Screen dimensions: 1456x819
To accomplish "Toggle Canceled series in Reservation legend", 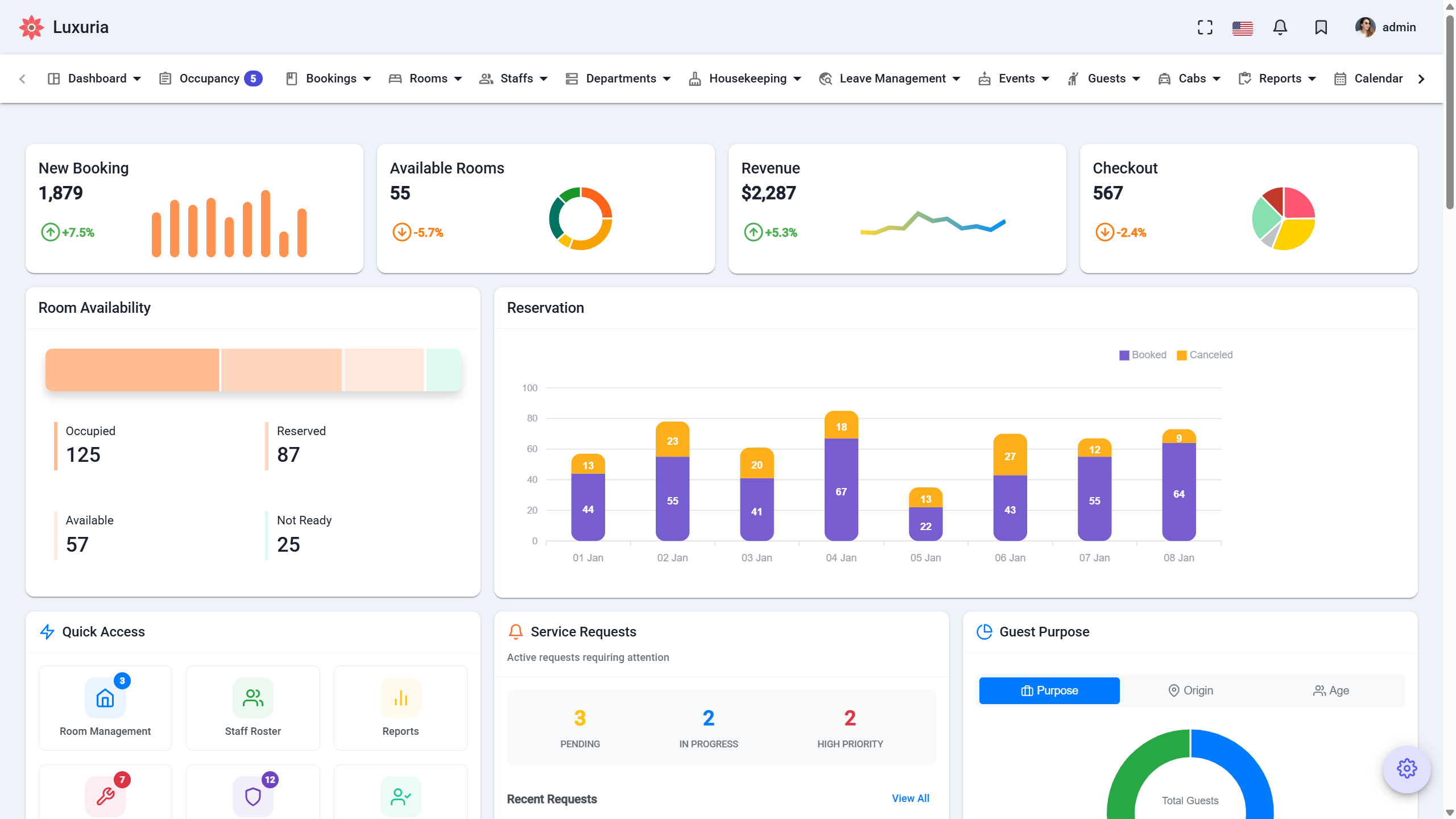I will click(1205, 355).
